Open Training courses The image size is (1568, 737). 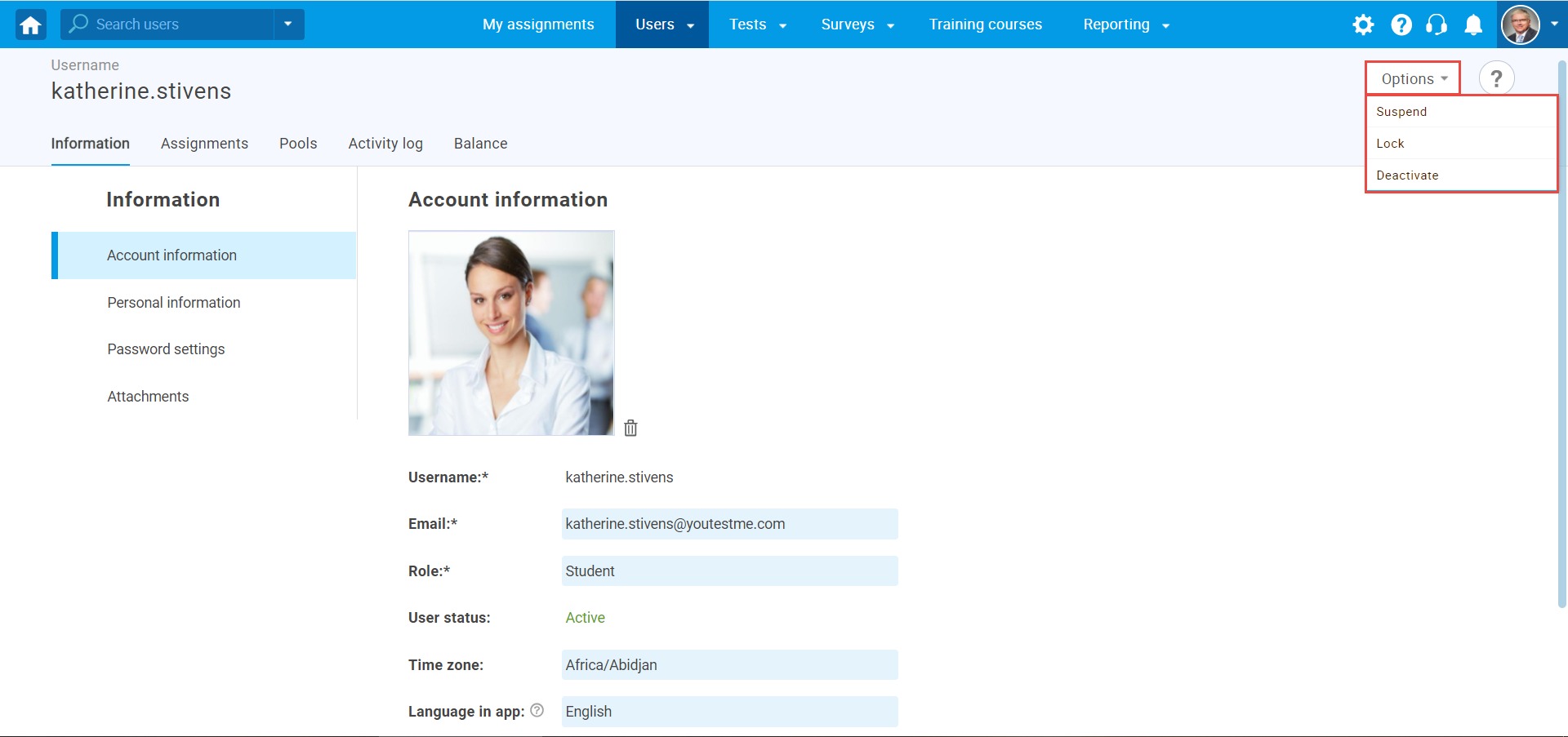click(x=985, y=24)
